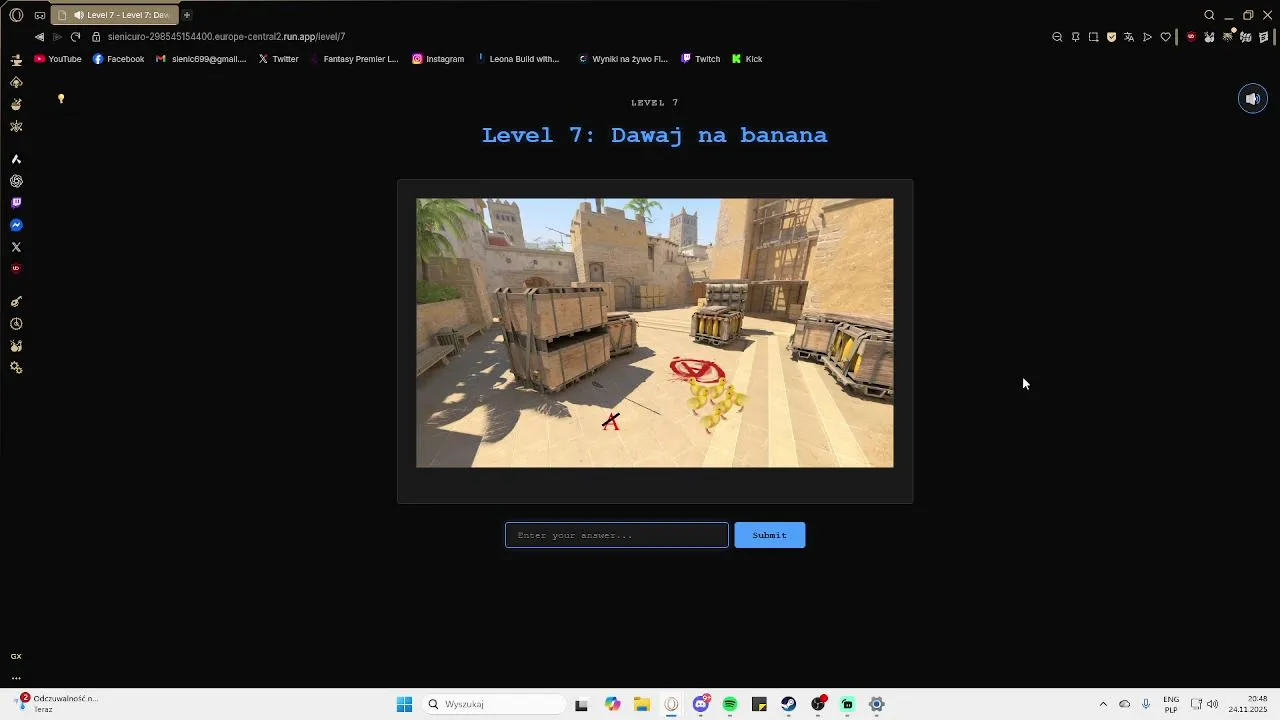Open the GX sidebar button
Image resolution: width=1280 pixels, height=720 pixels.
(16, 657)
